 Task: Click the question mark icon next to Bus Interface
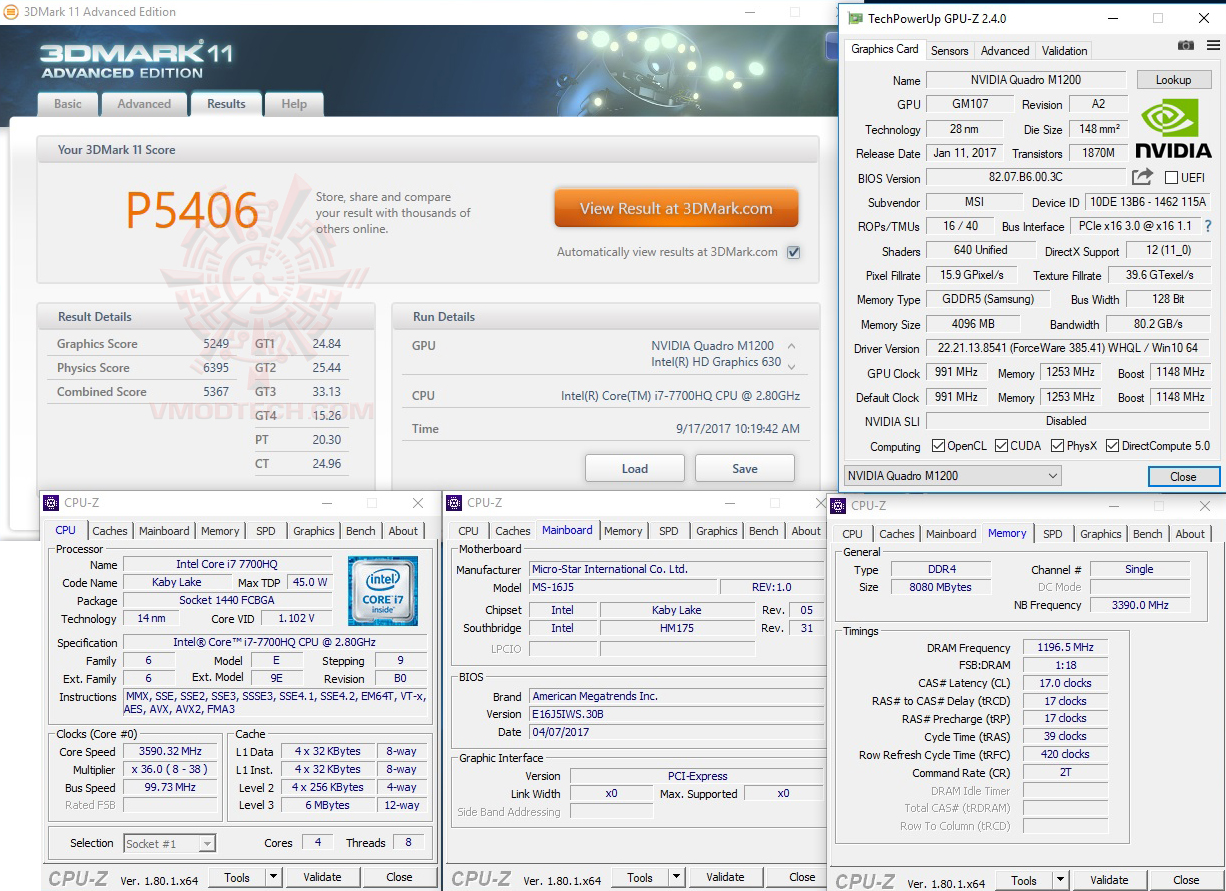click(1207, 226)
